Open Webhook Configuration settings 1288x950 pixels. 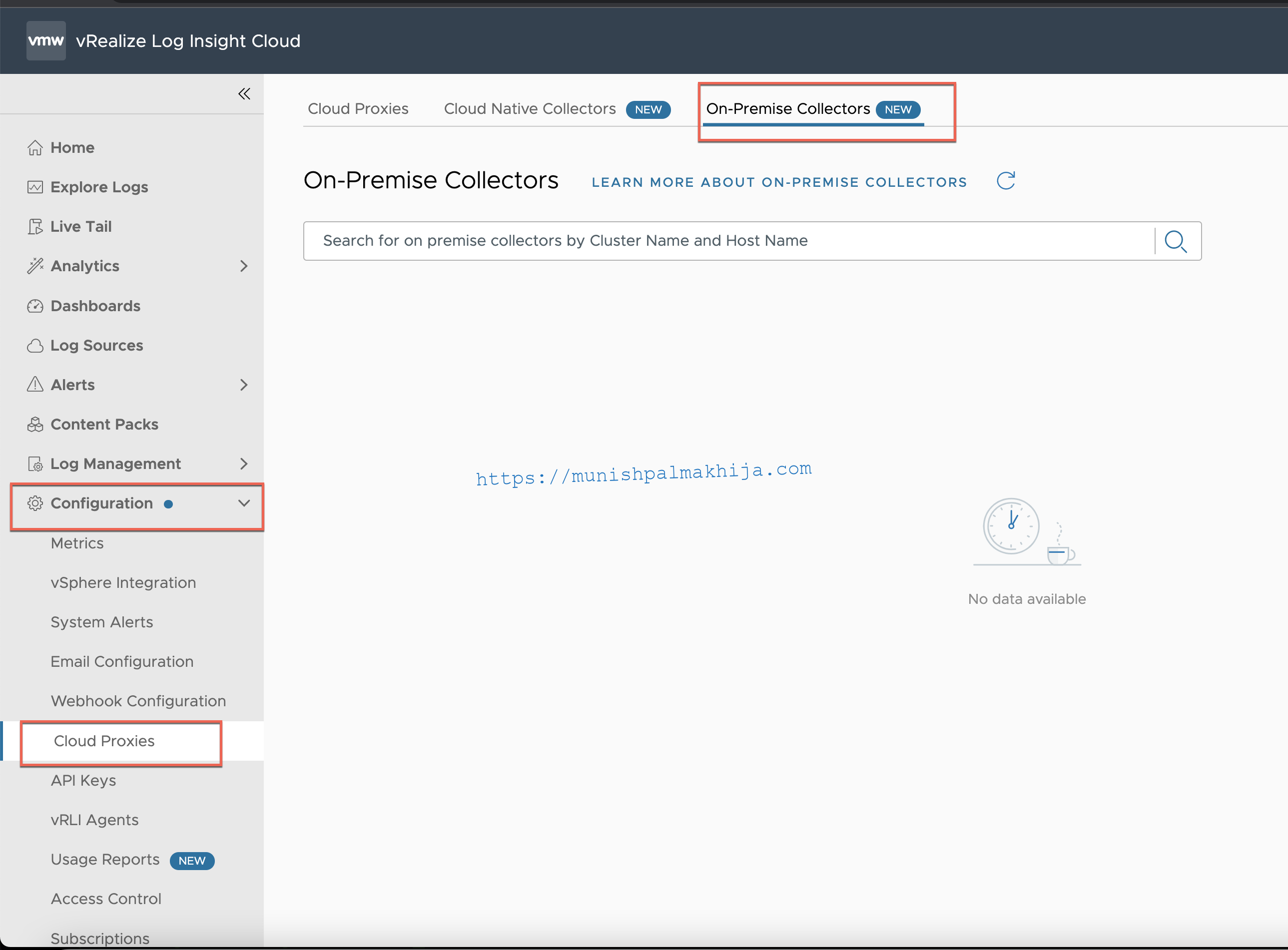point(138,701)
